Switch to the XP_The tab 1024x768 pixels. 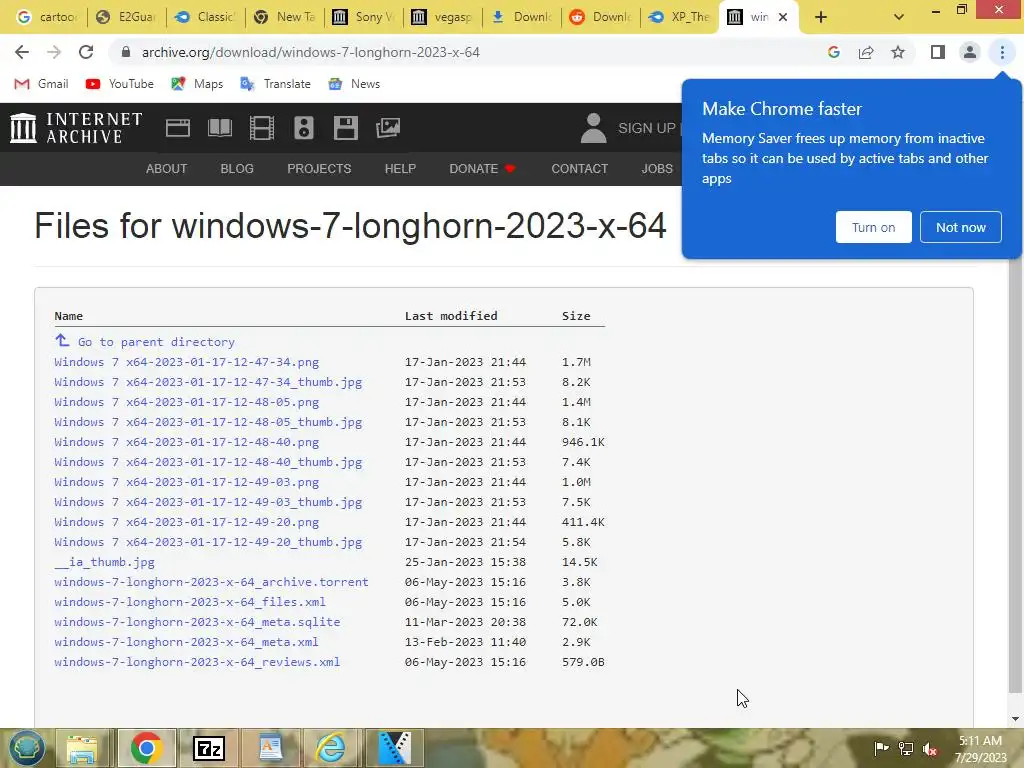point(680,17)
